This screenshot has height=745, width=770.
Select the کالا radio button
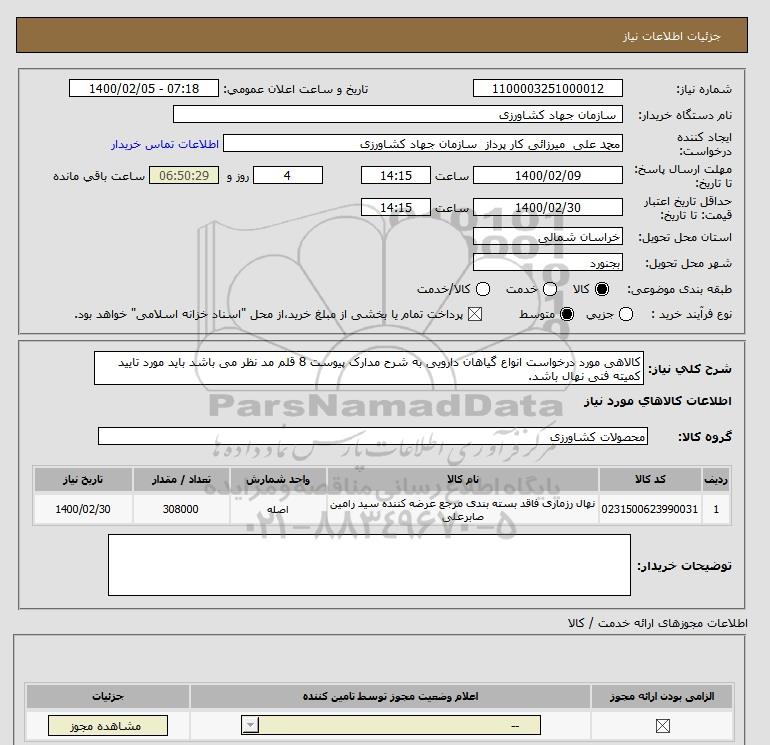coord(602,289)
